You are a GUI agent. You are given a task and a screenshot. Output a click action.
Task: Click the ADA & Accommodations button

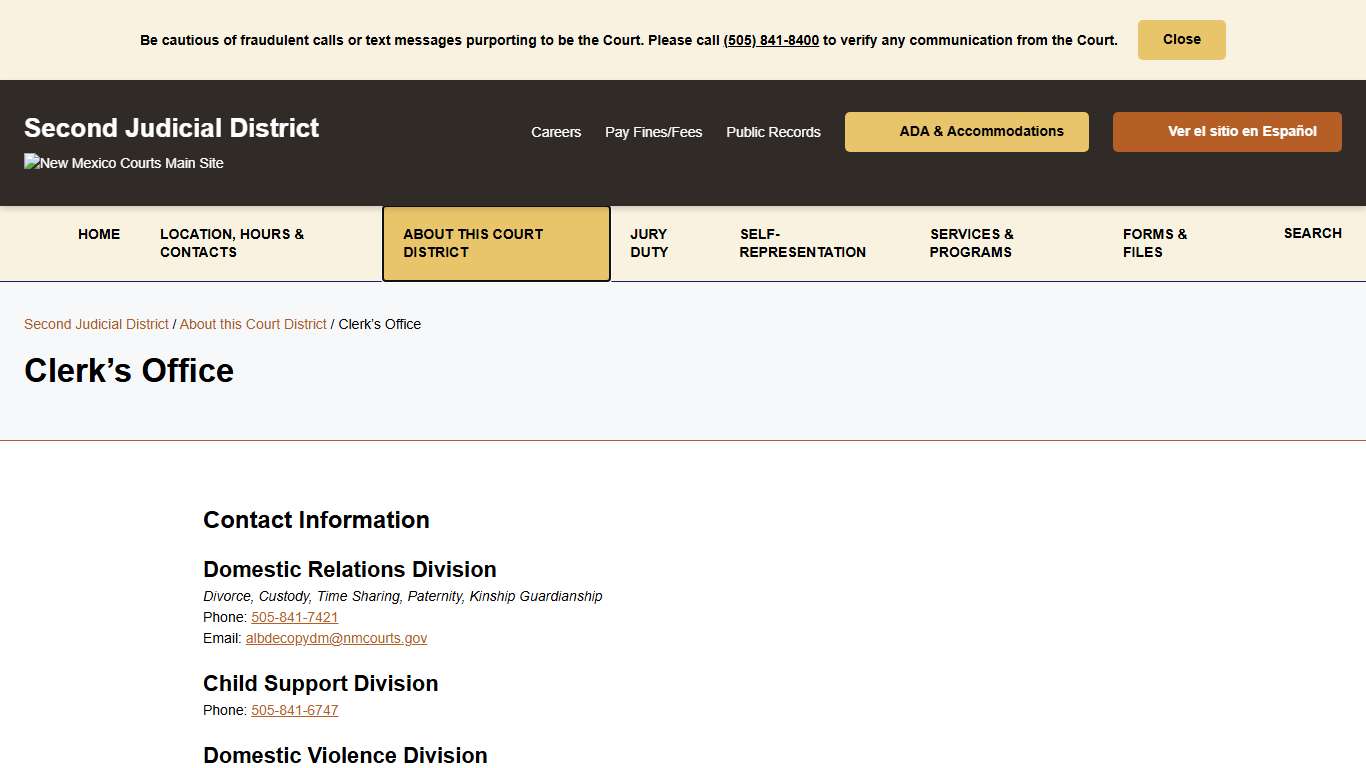coord(966,132)
